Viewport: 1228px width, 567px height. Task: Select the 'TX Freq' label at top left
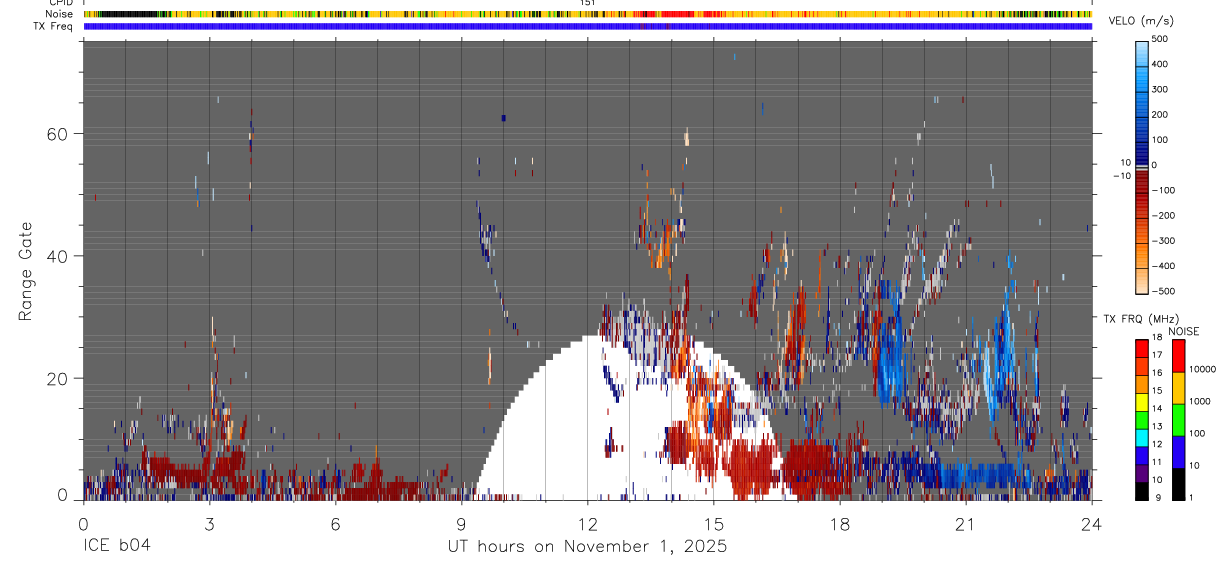pyautogui.click(x=54, y=26)
